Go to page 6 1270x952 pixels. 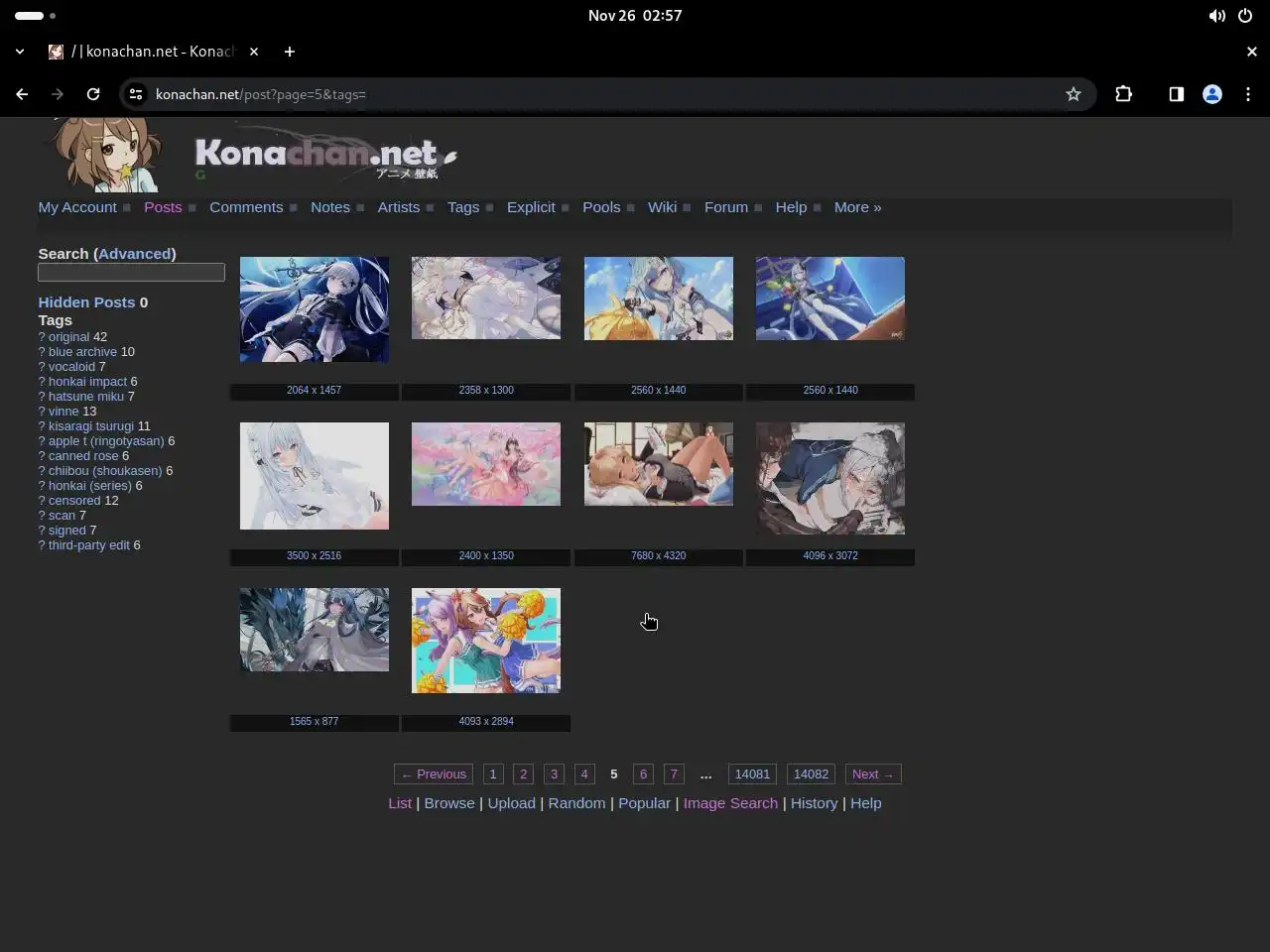pos(643,774)
